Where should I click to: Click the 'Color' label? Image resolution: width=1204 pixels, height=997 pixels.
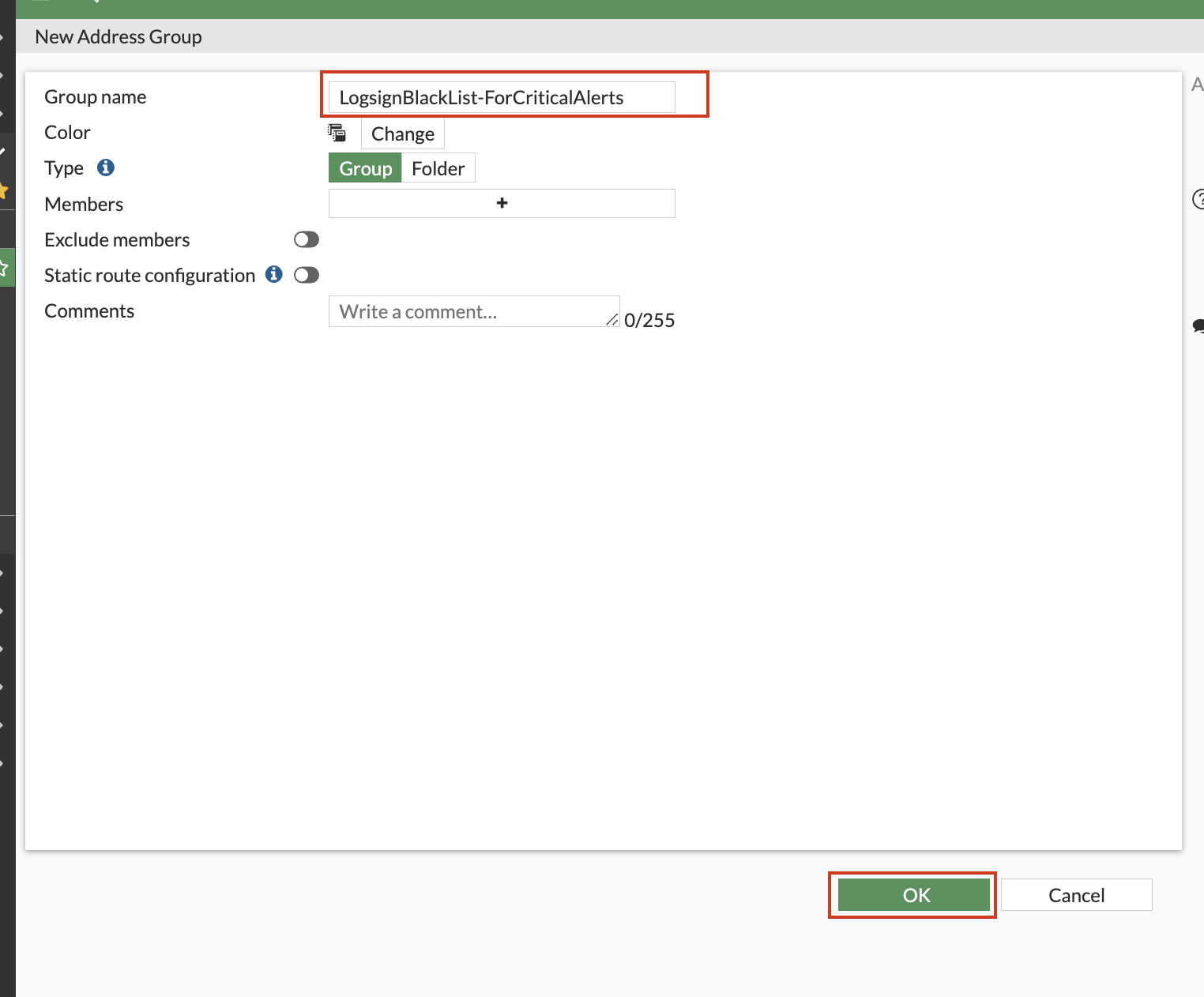pos(67,132)
